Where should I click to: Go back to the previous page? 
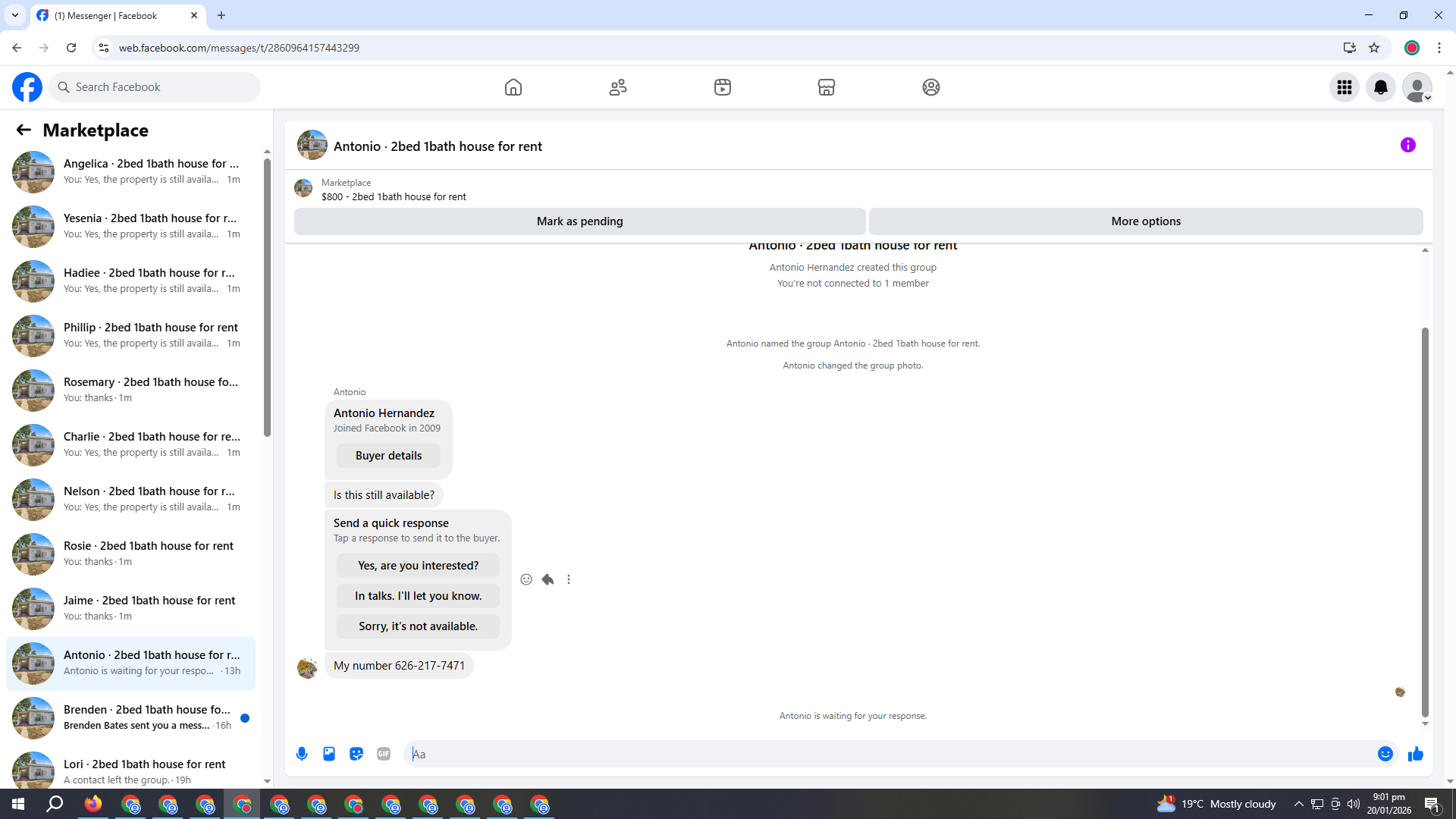click(x=17, y=48)
